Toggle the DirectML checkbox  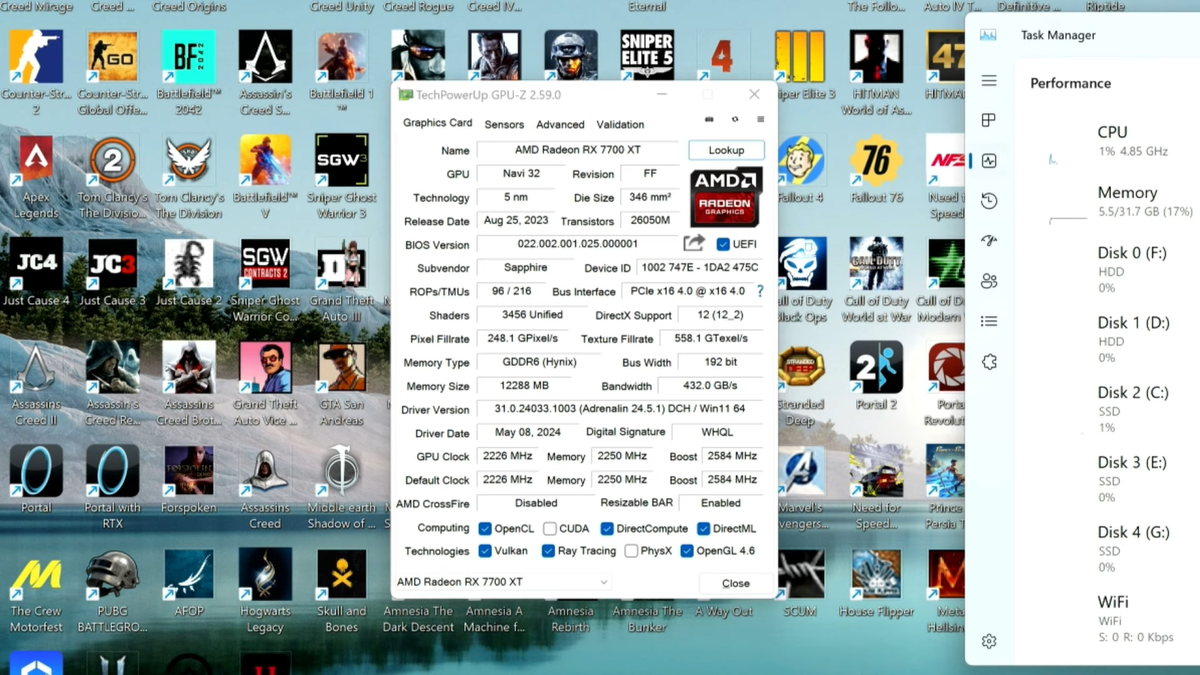point(704,528)
